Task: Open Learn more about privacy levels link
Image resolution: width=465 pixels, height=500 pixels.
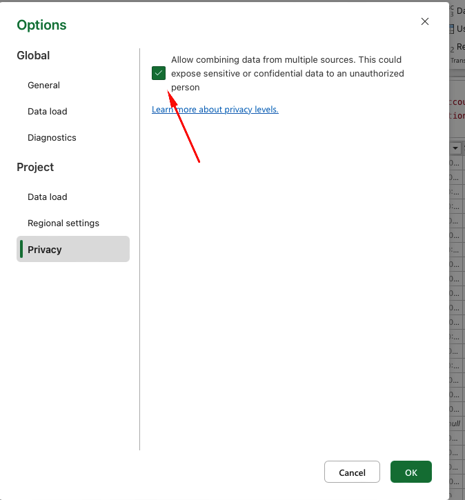Action: pos(215,109)
